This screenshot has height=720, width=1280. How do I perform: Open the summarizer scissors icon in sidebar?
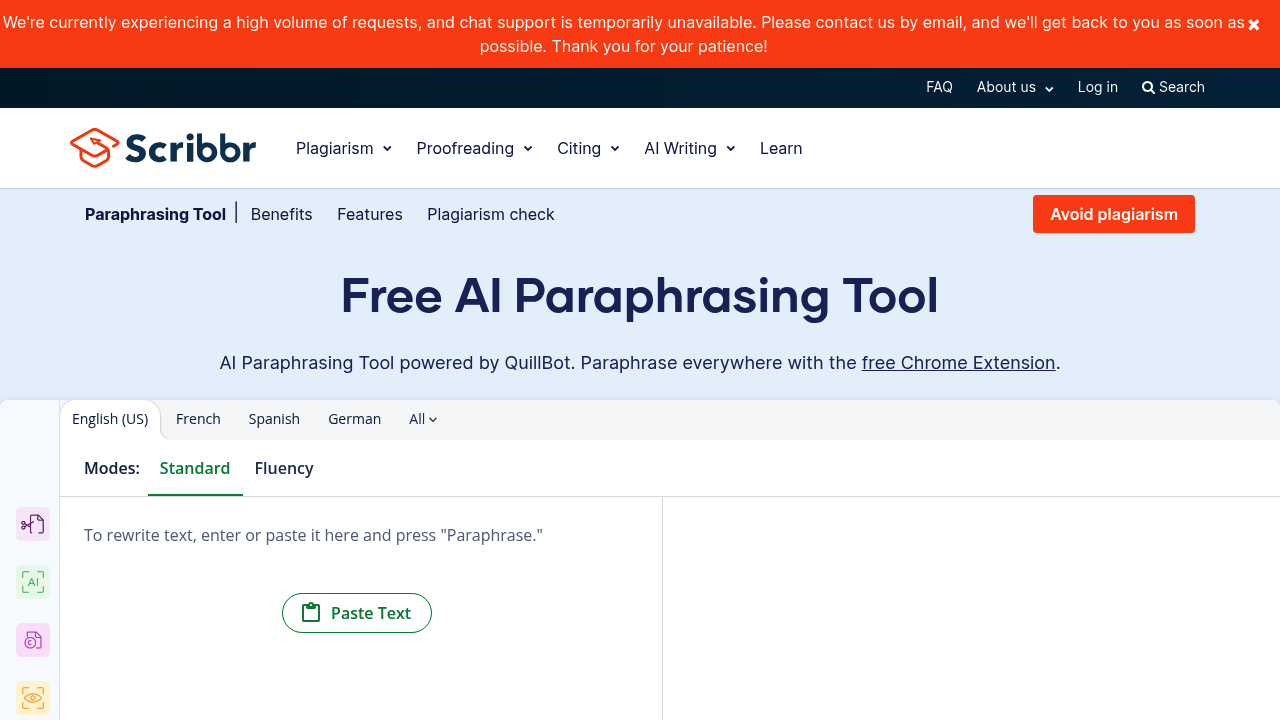pyautogui.click(x=33, y=524)
